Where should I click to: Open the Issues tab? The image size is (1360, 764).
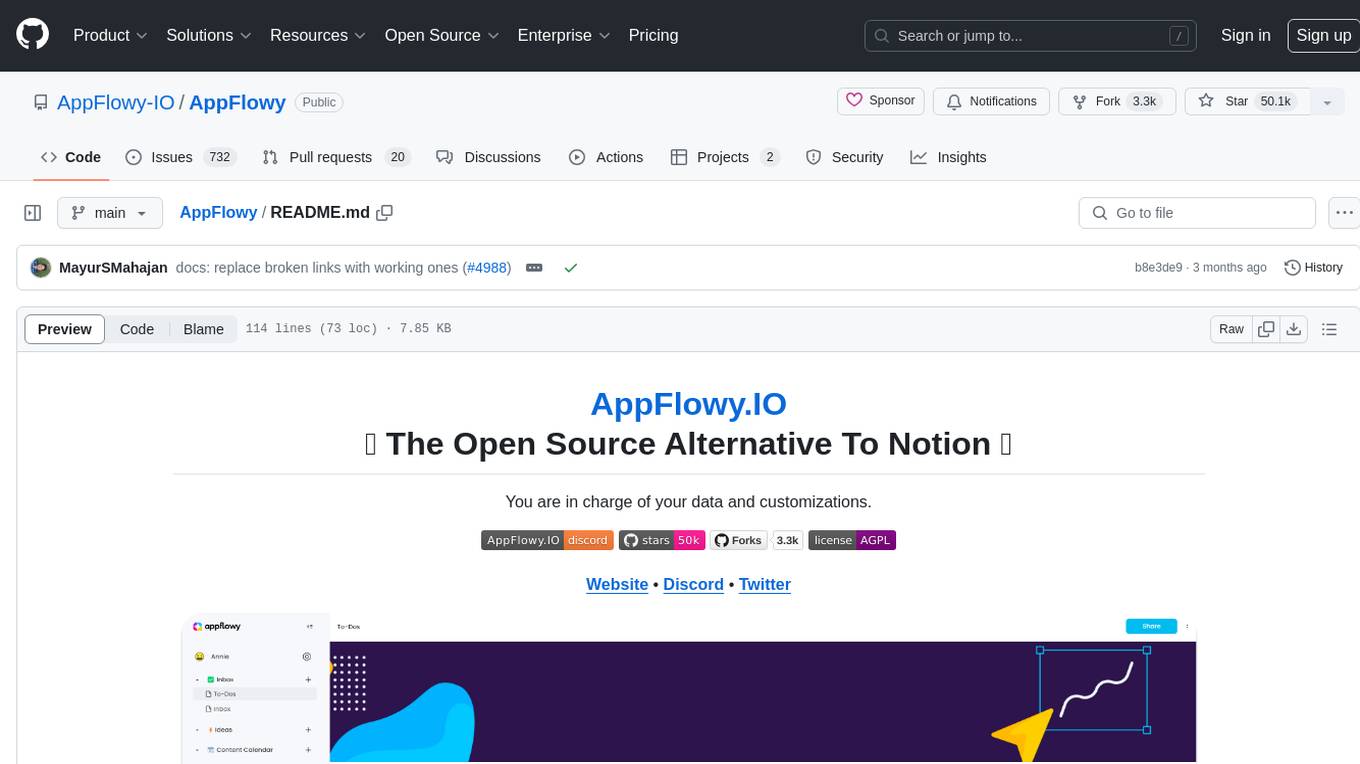(180, 157)
